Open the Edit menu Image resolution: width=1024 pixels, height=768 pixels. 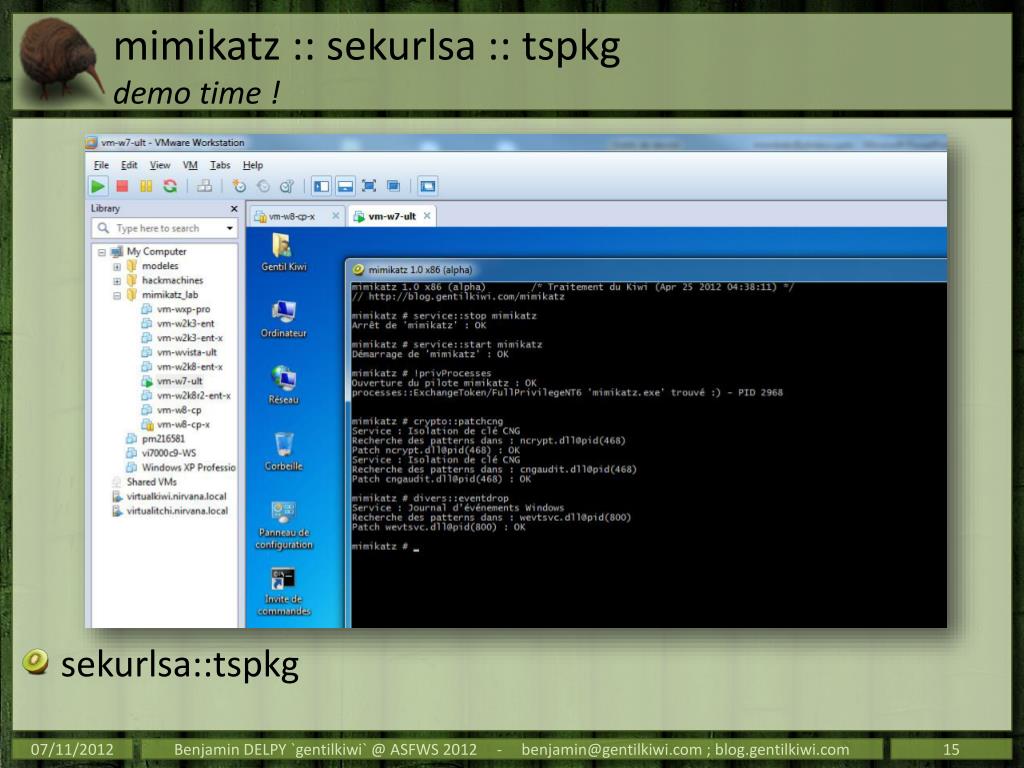[129, 165]
